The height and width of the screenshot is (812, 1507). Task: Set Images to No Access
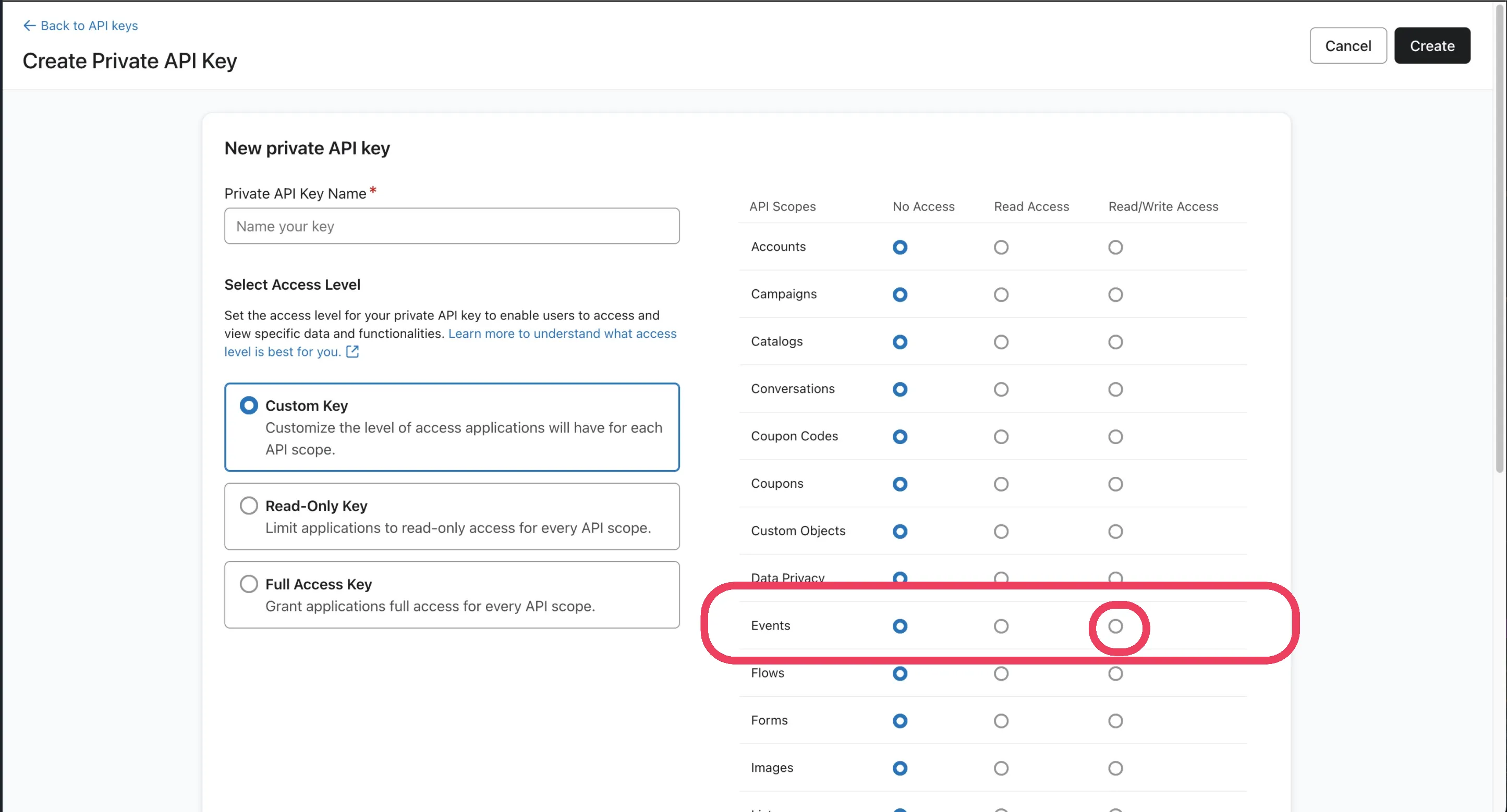tap(901, 768)
